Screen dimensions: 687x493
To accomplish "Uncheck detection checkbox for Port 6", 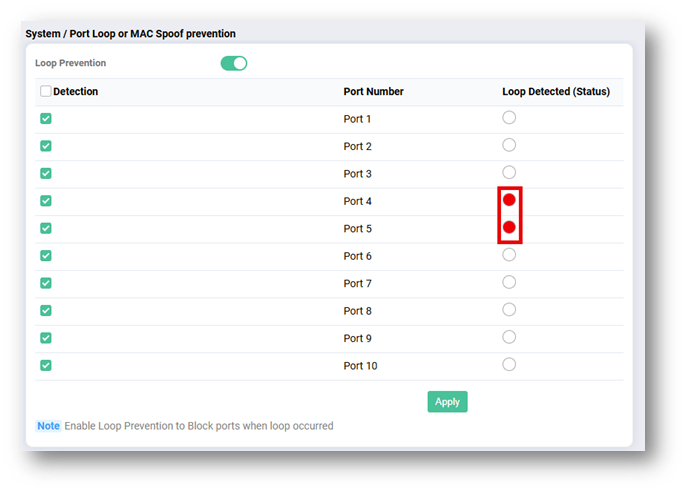I will click(x=46, y=256).
